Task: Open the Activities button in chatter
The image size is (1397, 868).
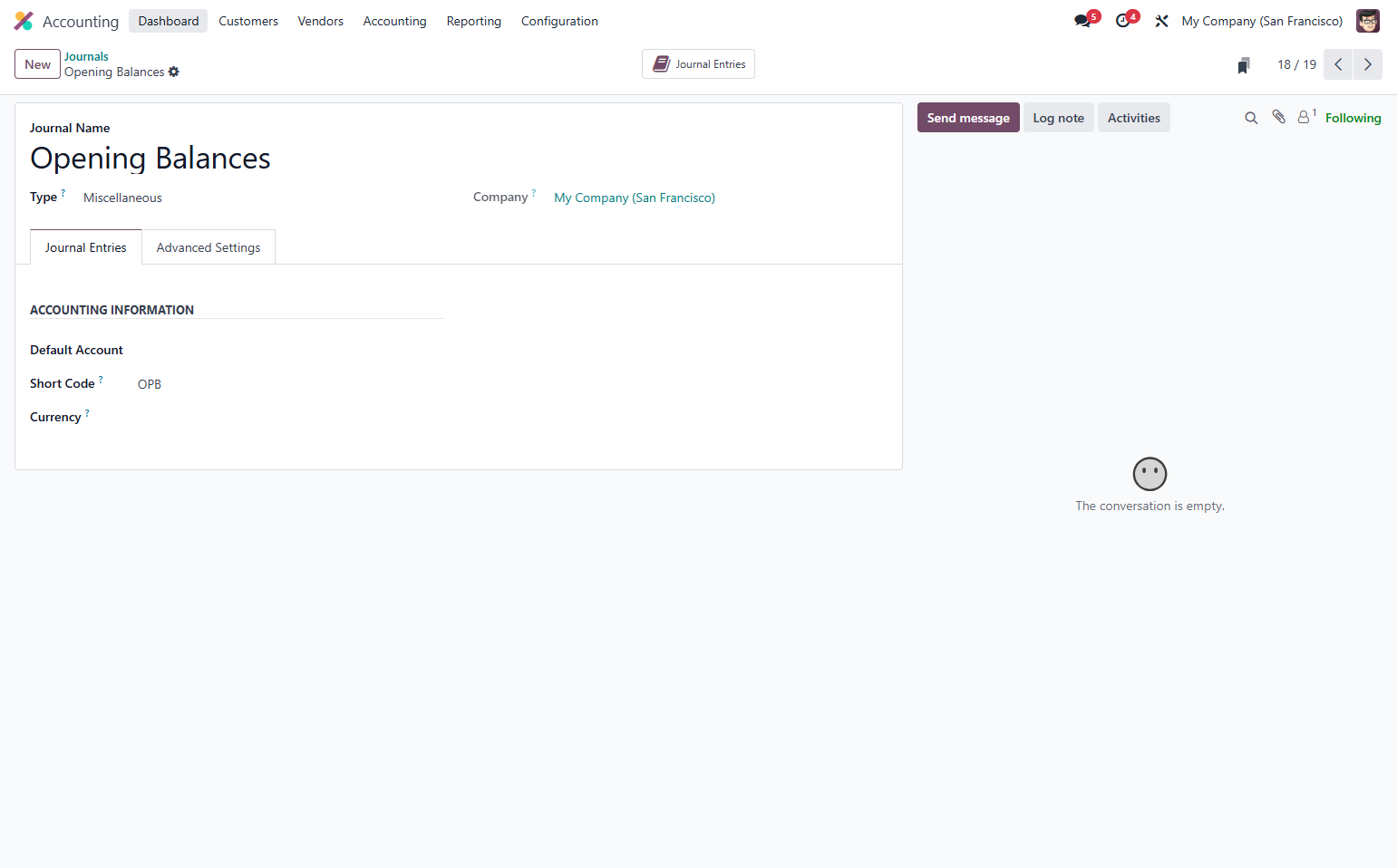Action: (1134, 118)
